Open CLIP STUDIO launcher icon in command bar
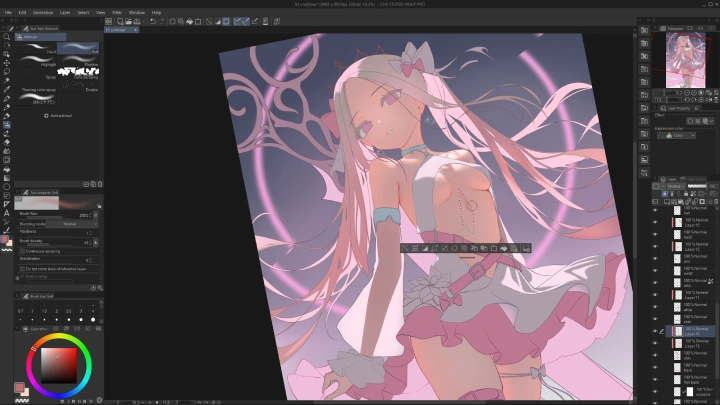720x405 pixels. coord(109,22)
